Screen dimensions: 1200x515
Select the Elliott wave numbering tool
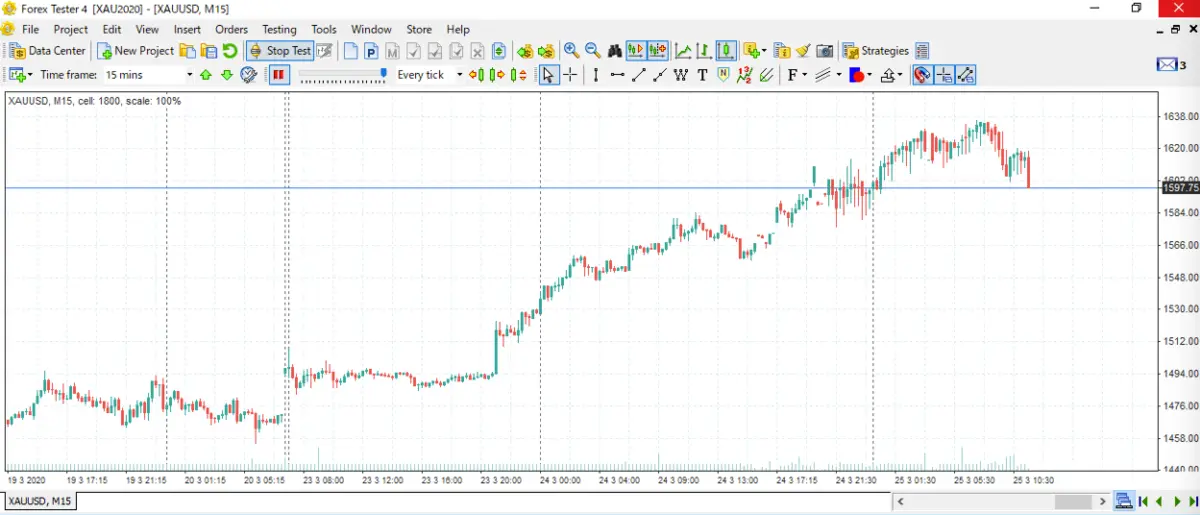click(744, 75)
